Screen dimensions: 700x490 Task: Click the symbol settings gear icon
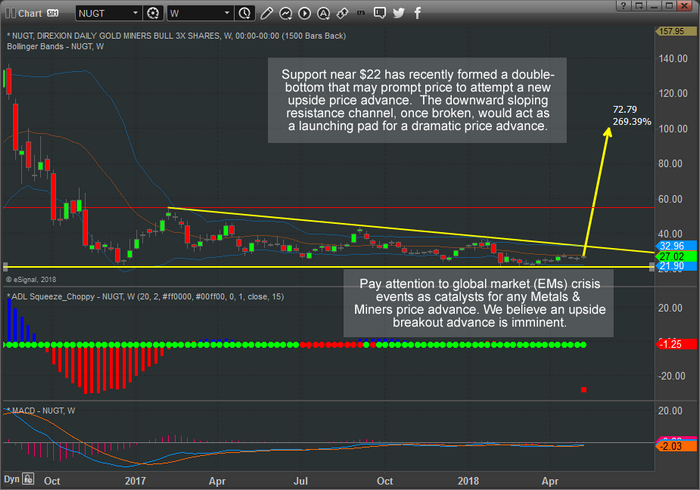tap(153, 13)
